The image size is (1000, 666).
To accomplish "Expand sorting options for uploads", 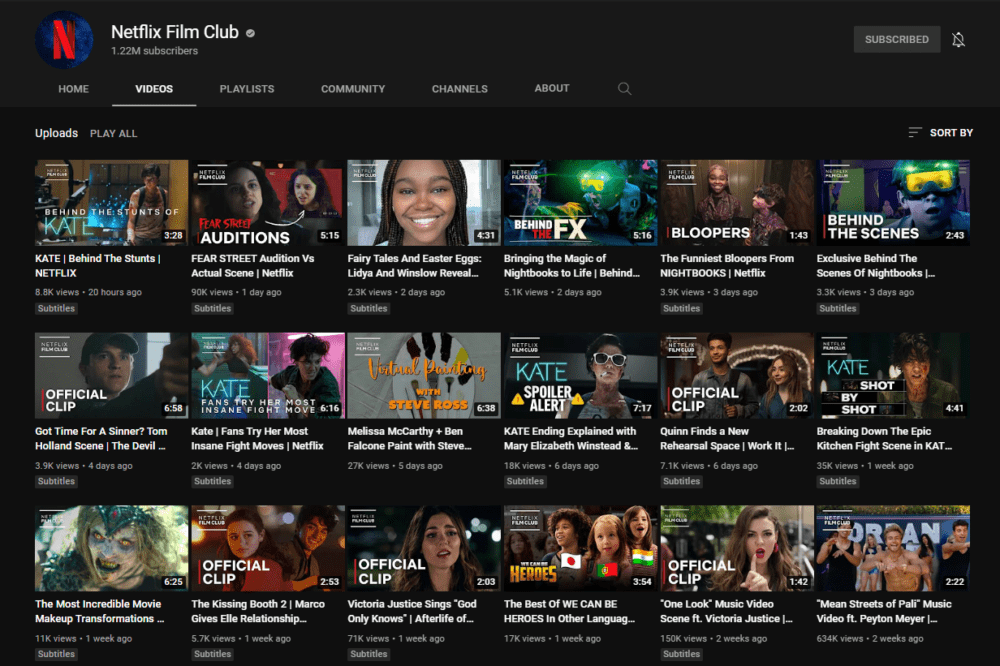I will (940, 131).
